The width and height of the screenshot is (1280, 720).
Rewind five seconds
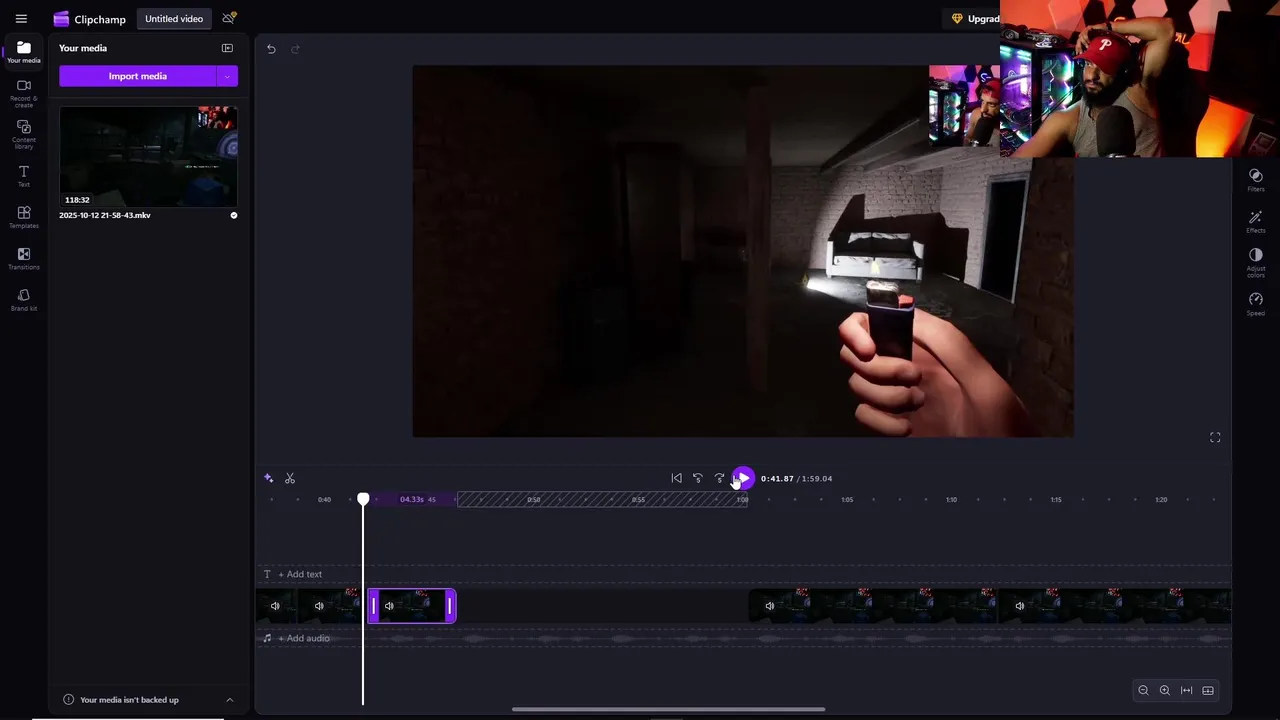tap(698, 478)
